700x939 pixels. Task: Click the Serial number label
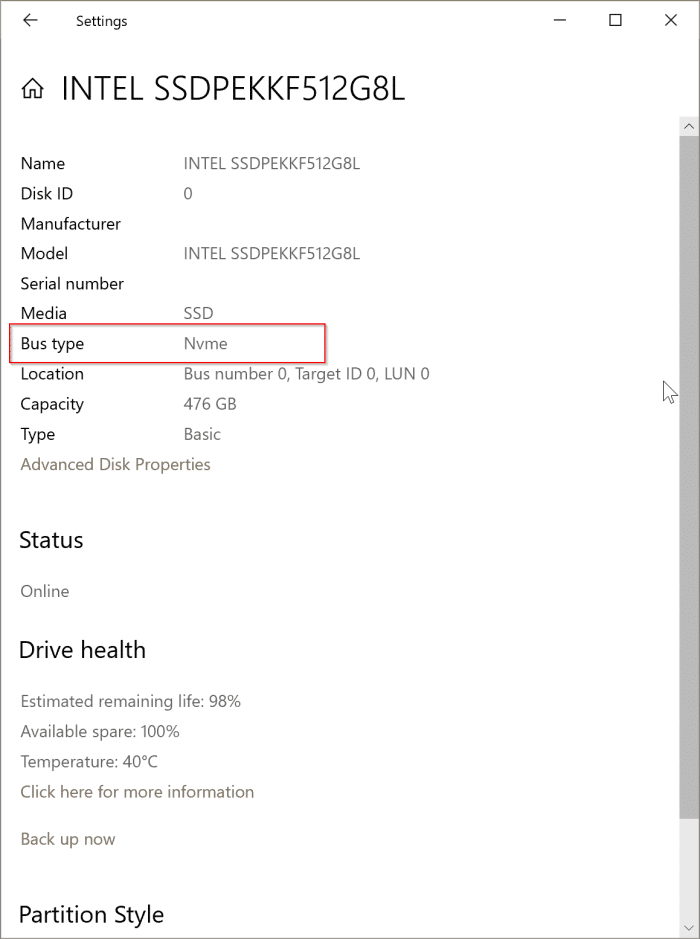(x=72, y=284)
